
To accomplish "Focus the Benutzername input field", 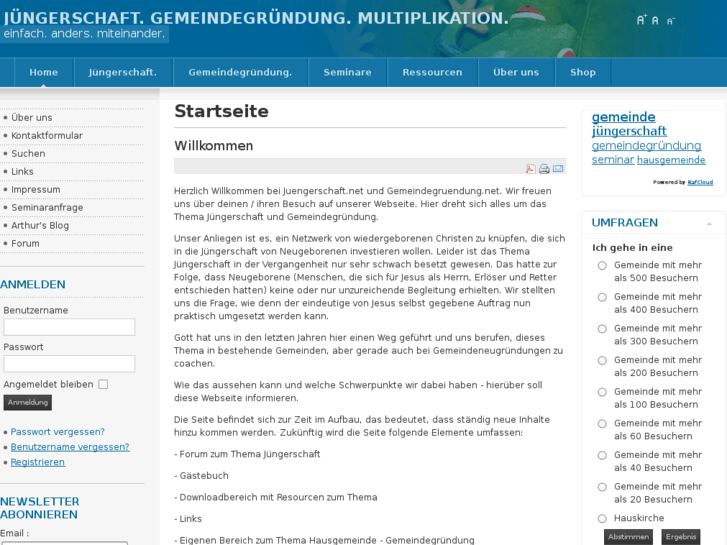I will 69,327.
